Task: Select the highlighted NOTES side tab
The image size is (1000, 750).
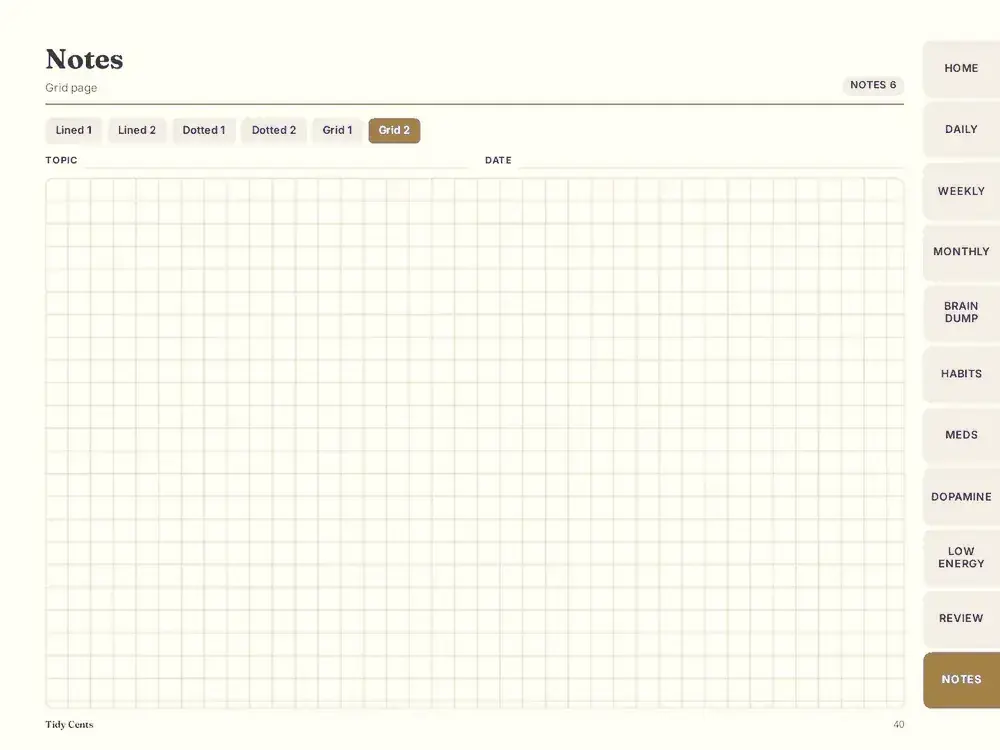Action: 961,680
